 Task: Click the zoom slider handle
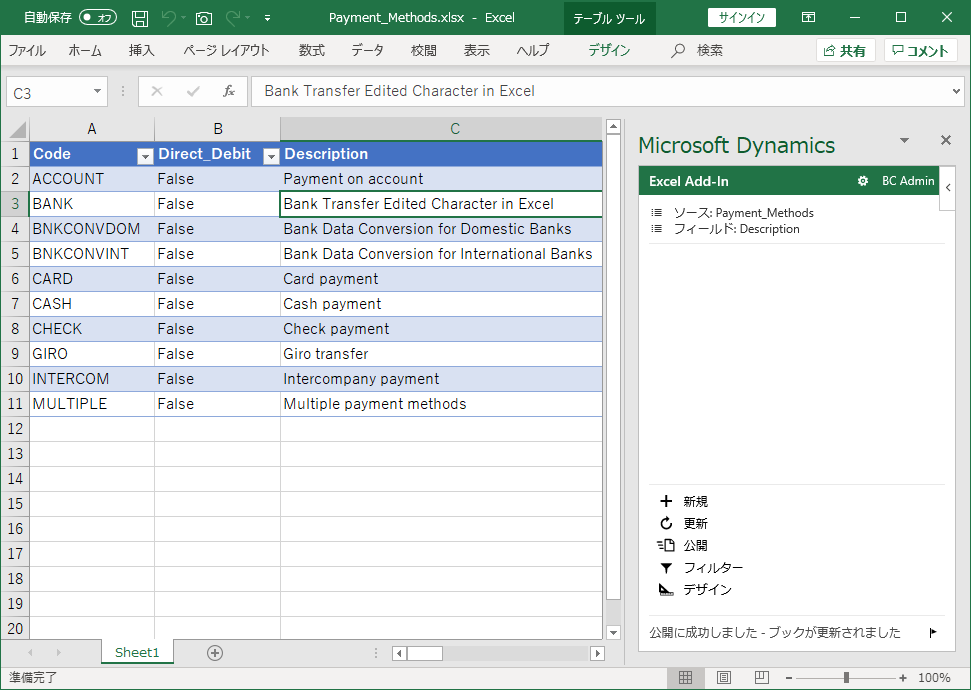click(x=846, y=678)
